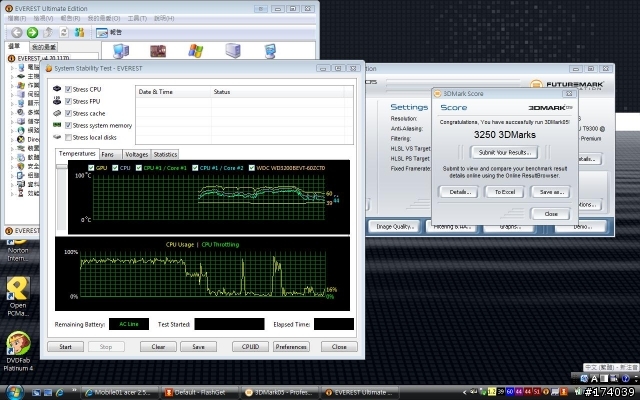This screenshot has height=400, width=640.
Task: Open Preferences in System Stability Test
Action: (291, 347)
